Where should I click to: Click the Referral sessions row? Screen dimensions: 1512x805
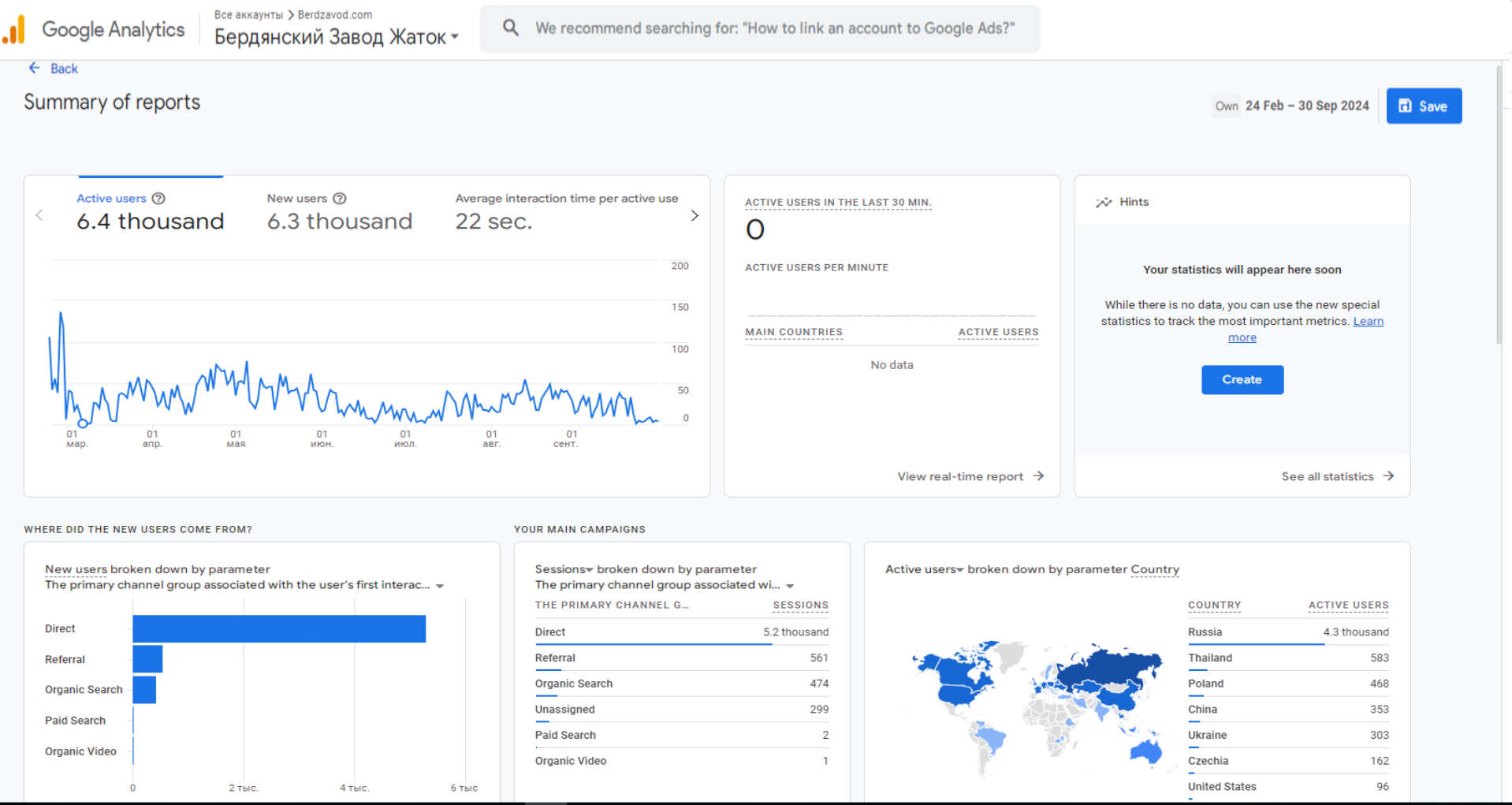click(681, 658)
